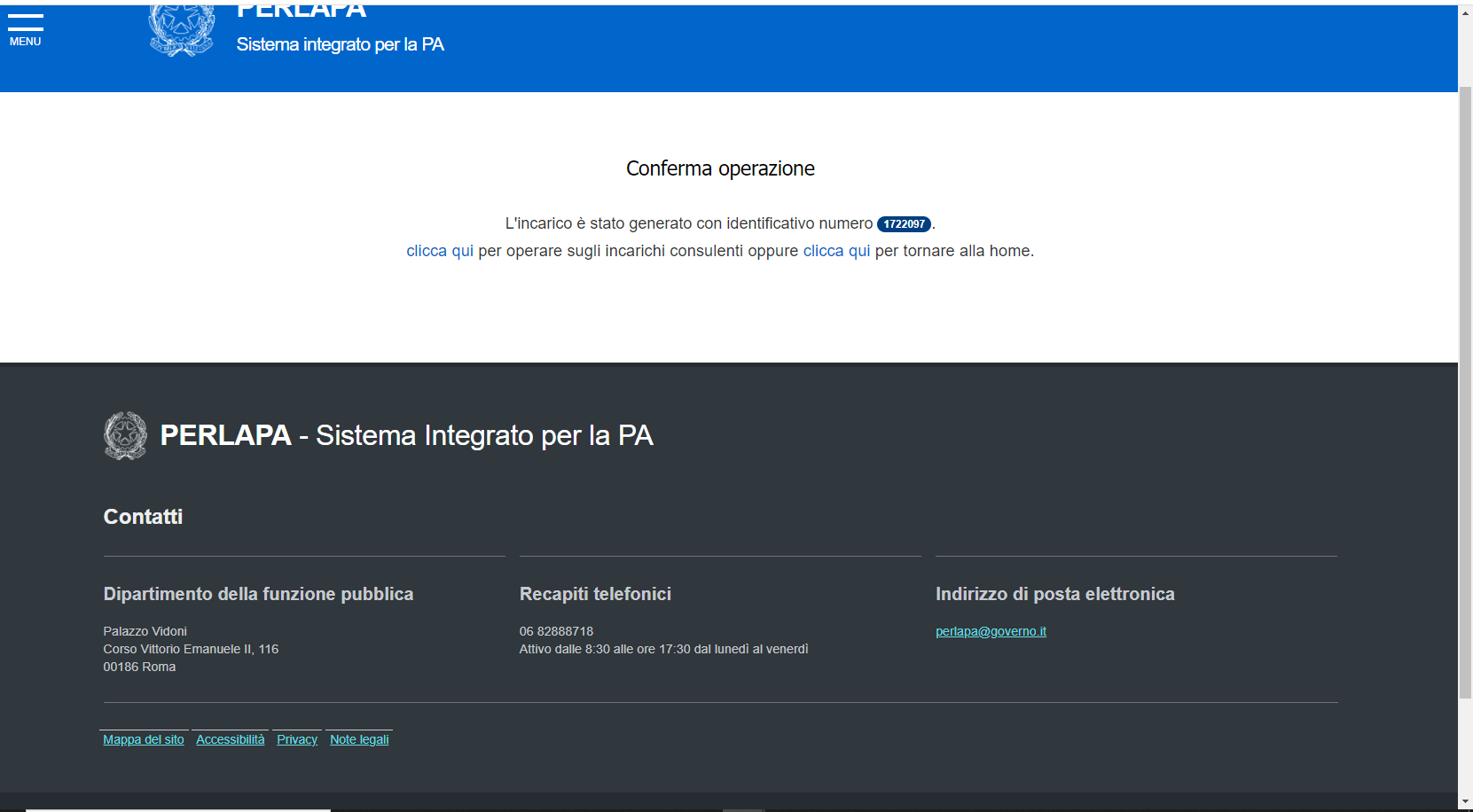Click the footer Italian Republic emblem logo
Image resolution: width=1473 pixels, height=812 pixels.
(125, 435)
